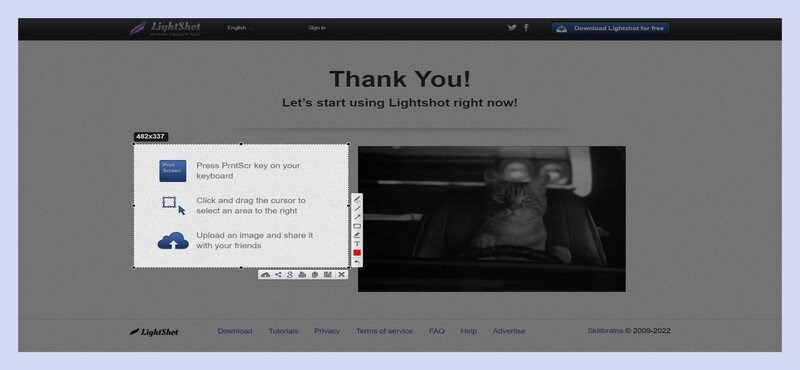Screen dimensions: 800x370
Task: Click the Thank You! heading
Action: coord(399,79)
